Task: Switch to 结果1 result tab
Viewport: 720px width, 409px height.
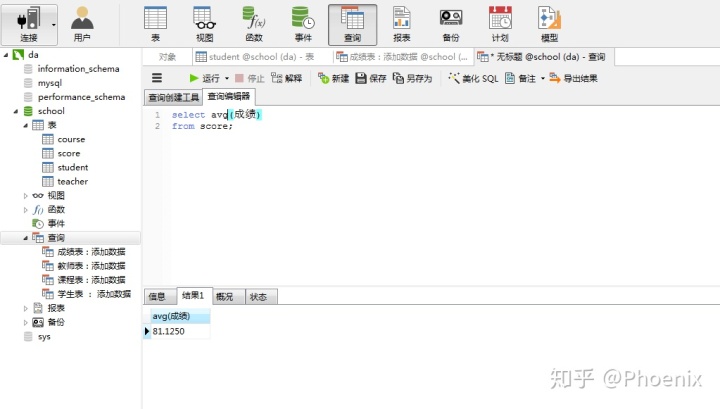Action: pos(194,296)
